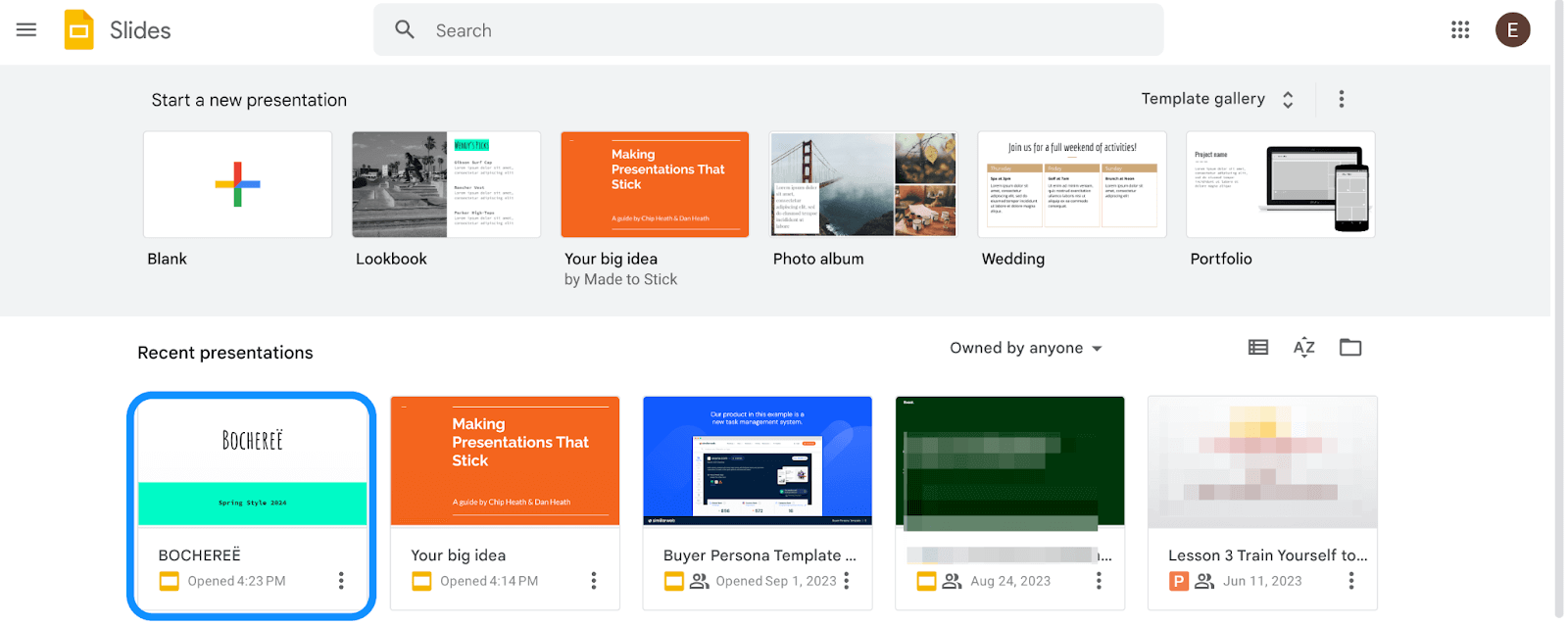Viewport: 1568px width, 625px height.
Task: Click the Photo album label
Action: coord(818,259)
